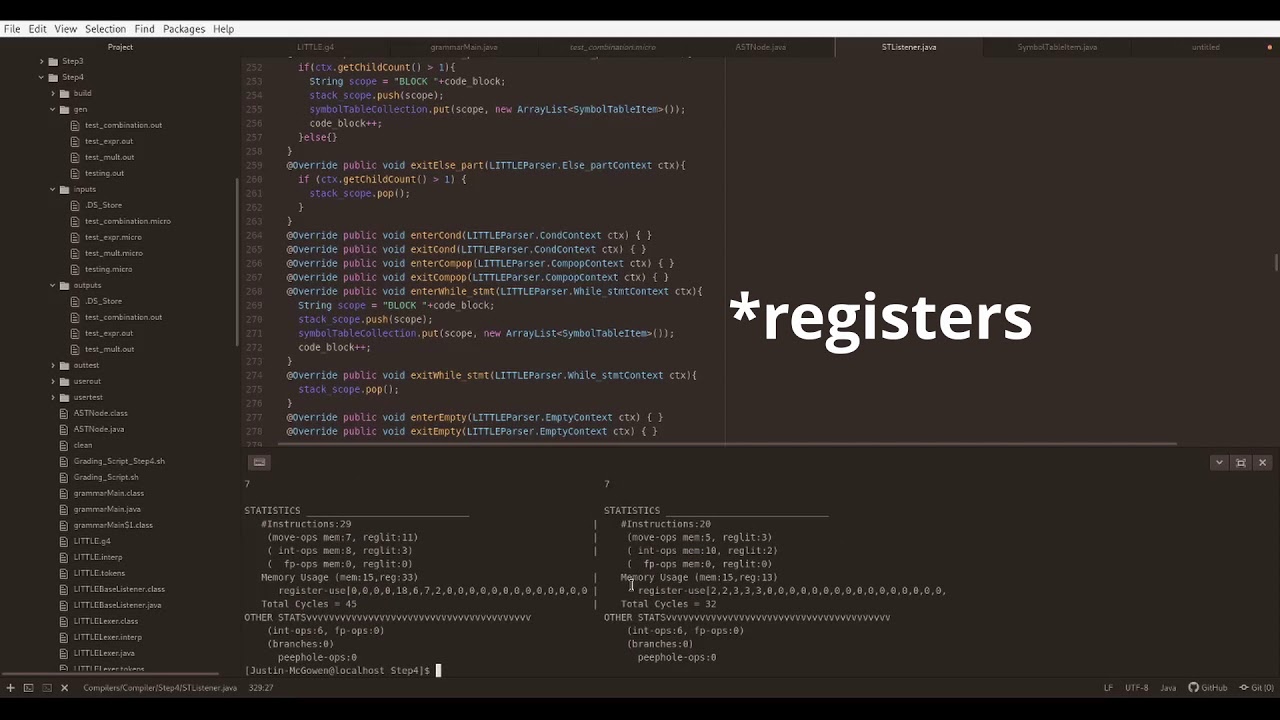Change line ending via LF in status bar
This screenshot has height=720, width=1280.
[x=1108, y=688]
